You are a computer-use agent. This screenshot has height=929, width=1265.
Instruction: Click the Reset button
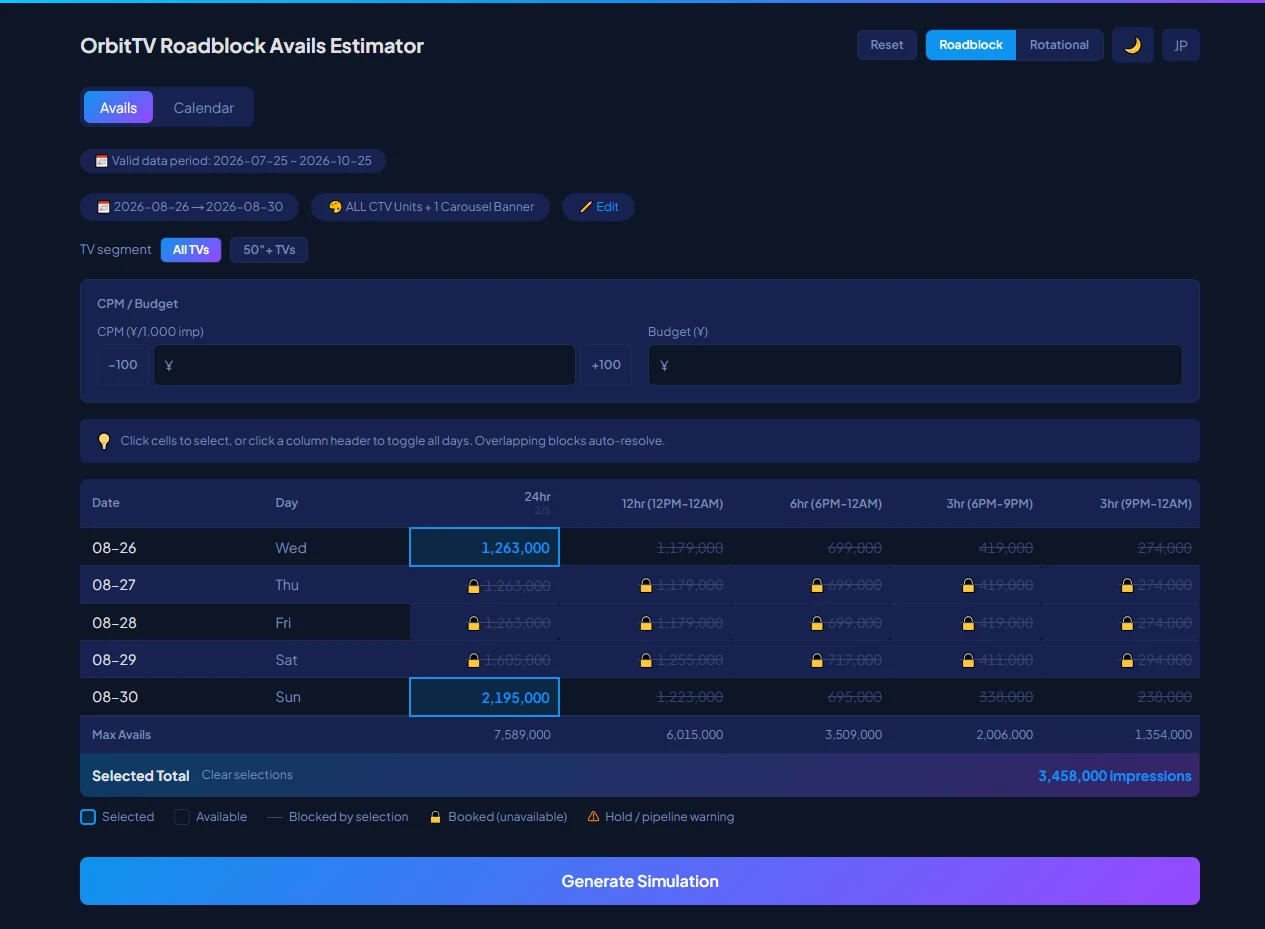point(887,45)
